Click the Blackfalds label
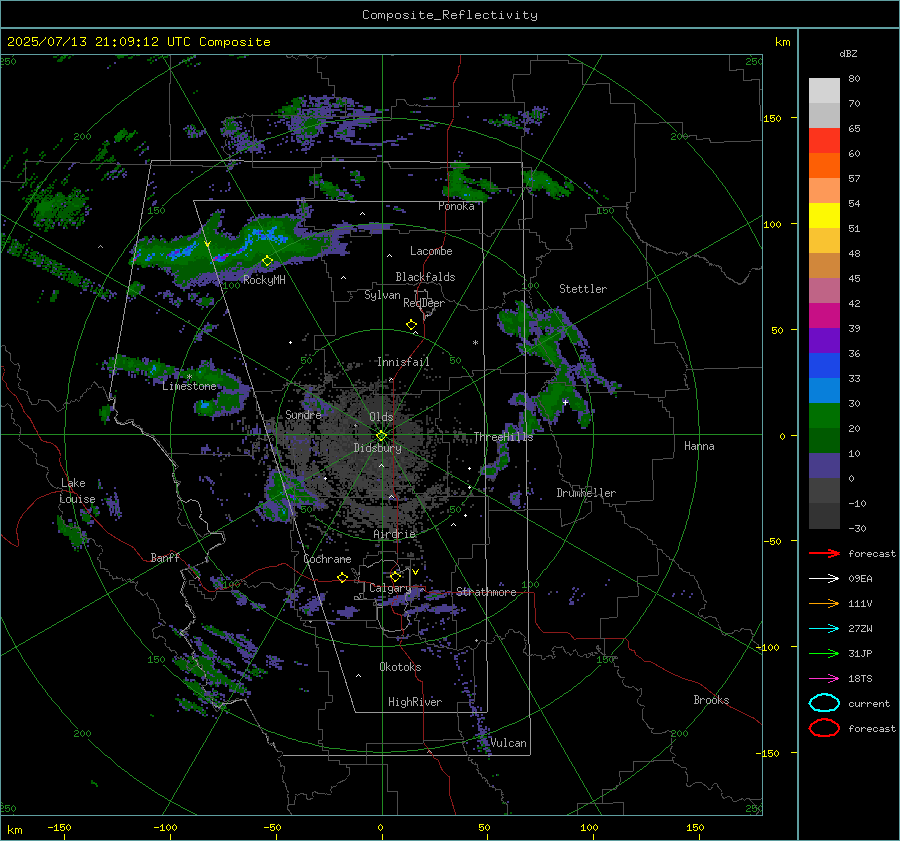Viewport: 900px width, 841px height. pos(425,277)
